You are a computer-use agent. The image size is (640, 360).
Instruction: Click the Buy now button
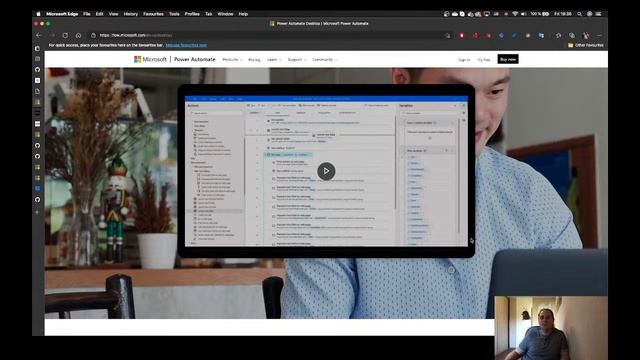(508, 59)
